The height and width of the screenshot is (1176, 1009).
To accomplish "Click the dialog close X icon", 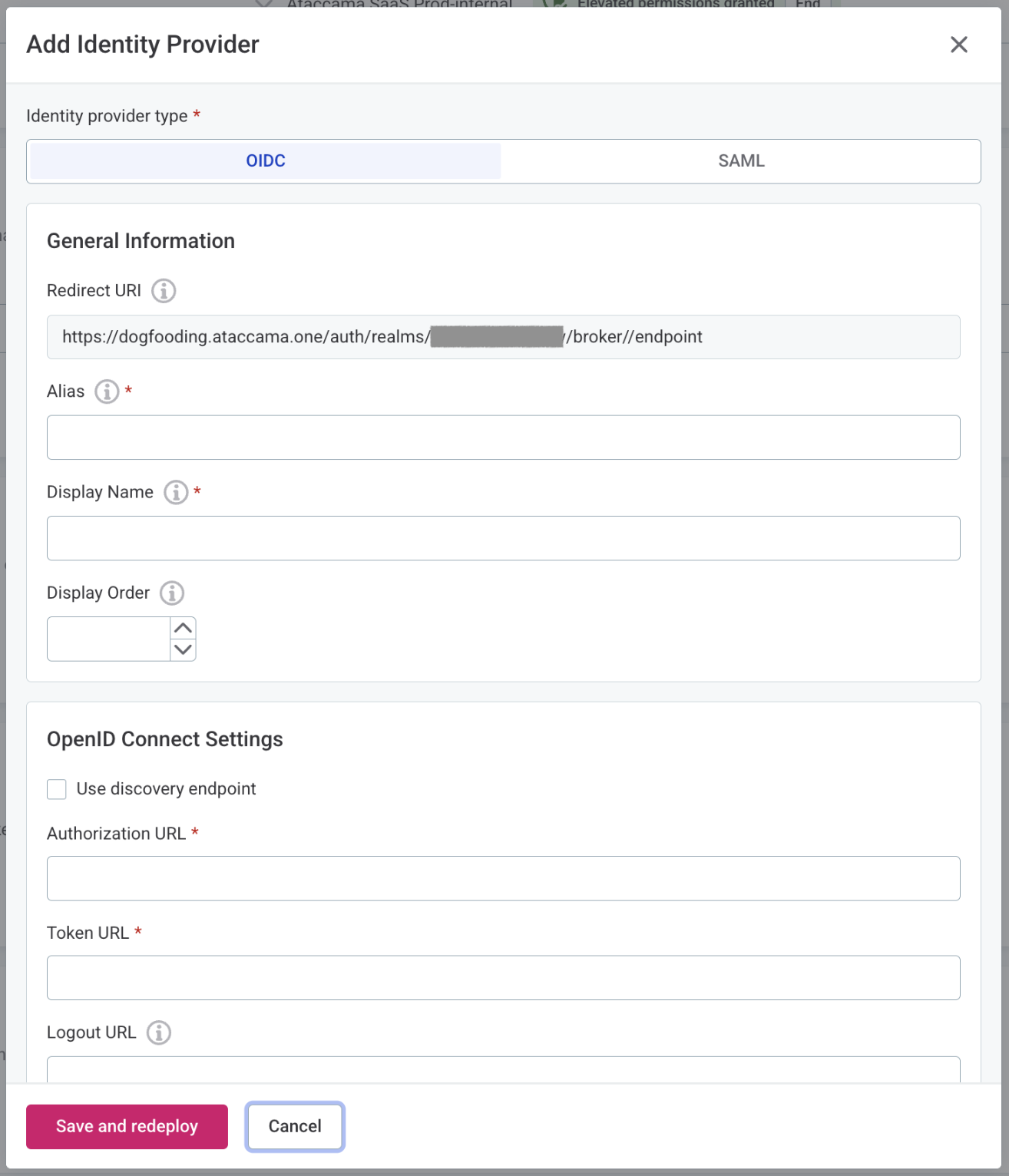I will [x=958, y=45].
